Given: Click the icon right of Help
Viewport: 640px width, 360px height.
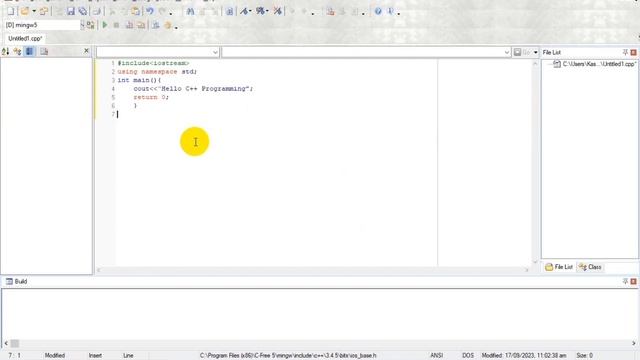Looking at the screenshot, I should click(390, 11).
